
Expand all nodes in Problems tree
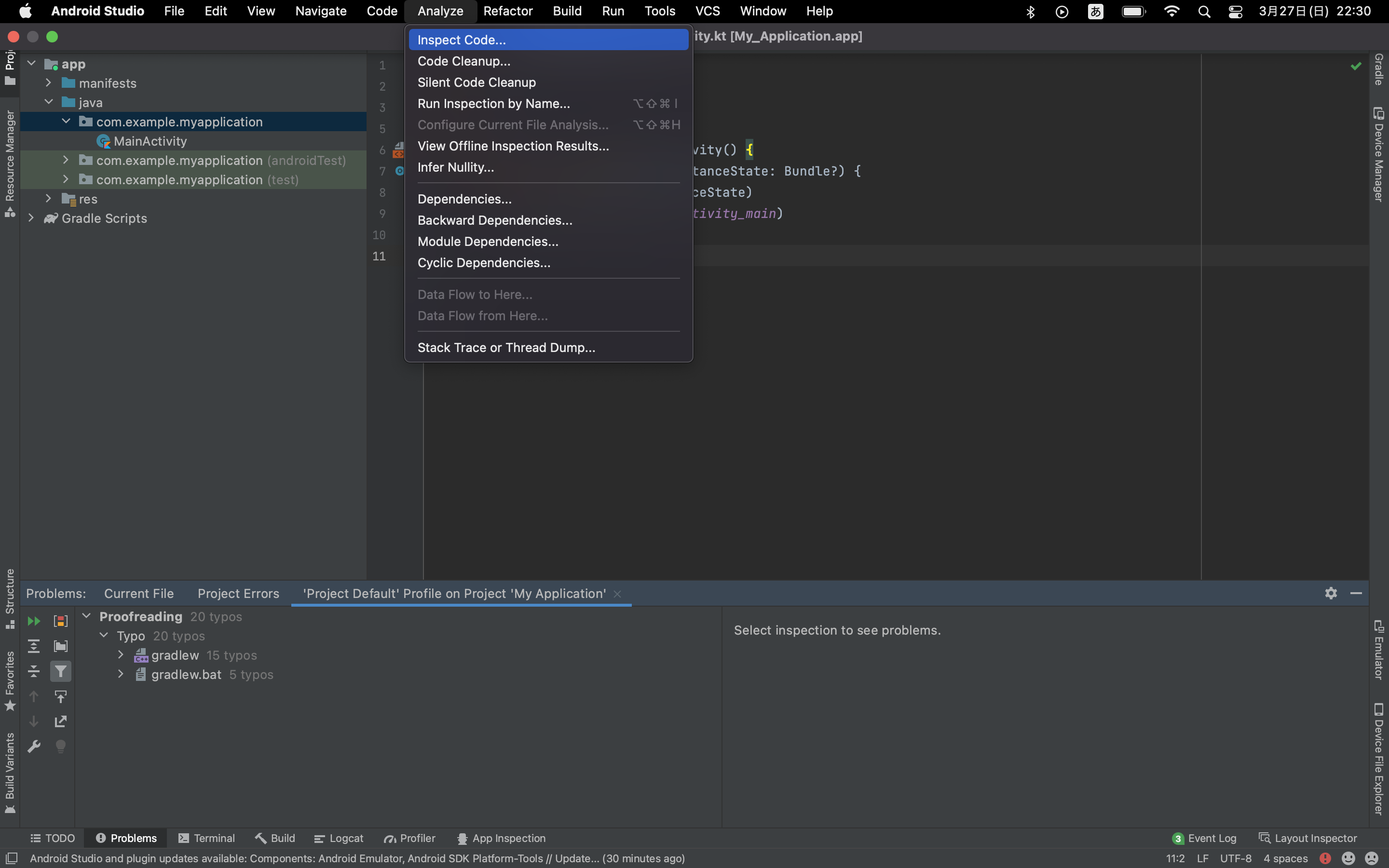click(33, 645)
